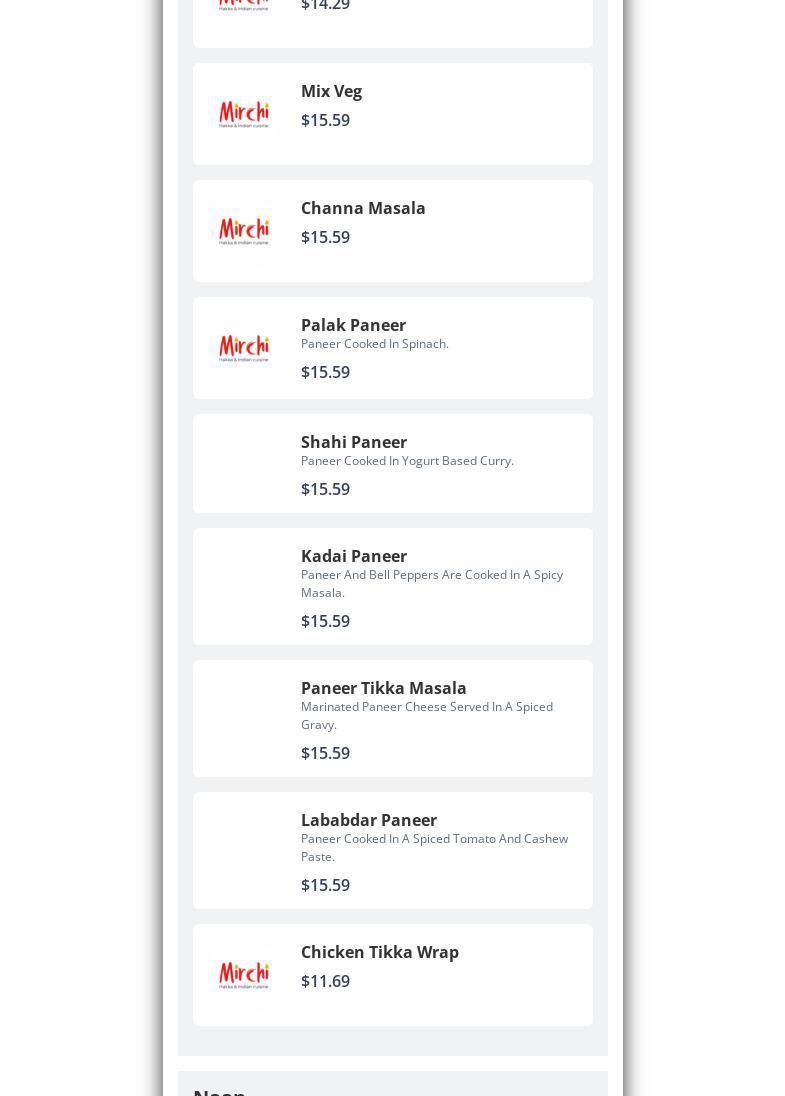Click the $11.69 price on Chicken Tikka Wrap

click(x=325, y=981)
